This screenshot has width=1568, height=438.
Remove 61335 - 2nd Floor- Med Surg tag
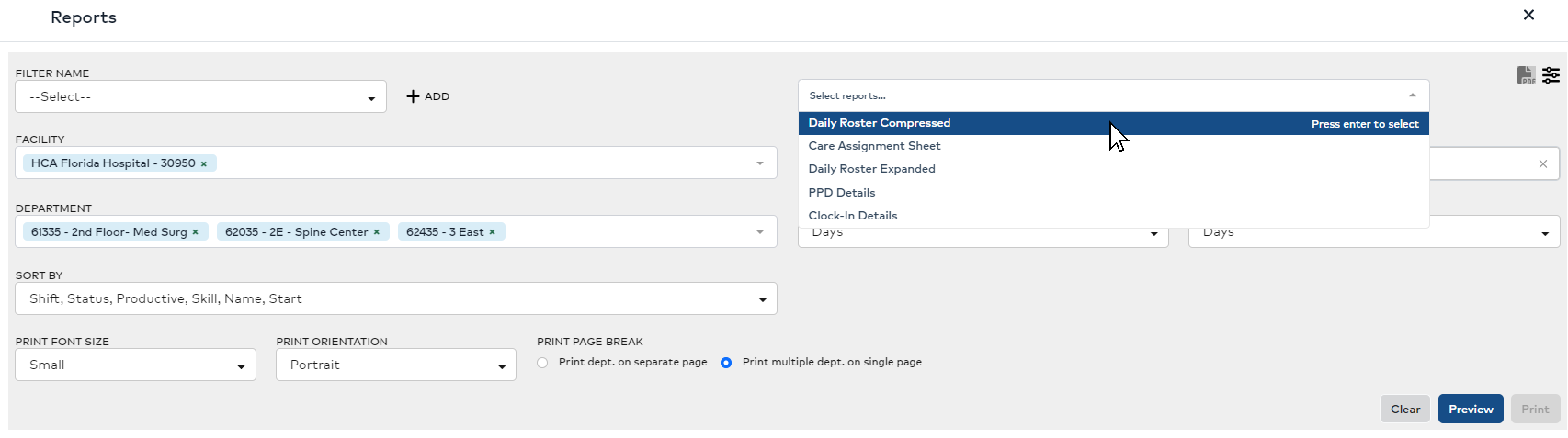(x=196, y=232)
